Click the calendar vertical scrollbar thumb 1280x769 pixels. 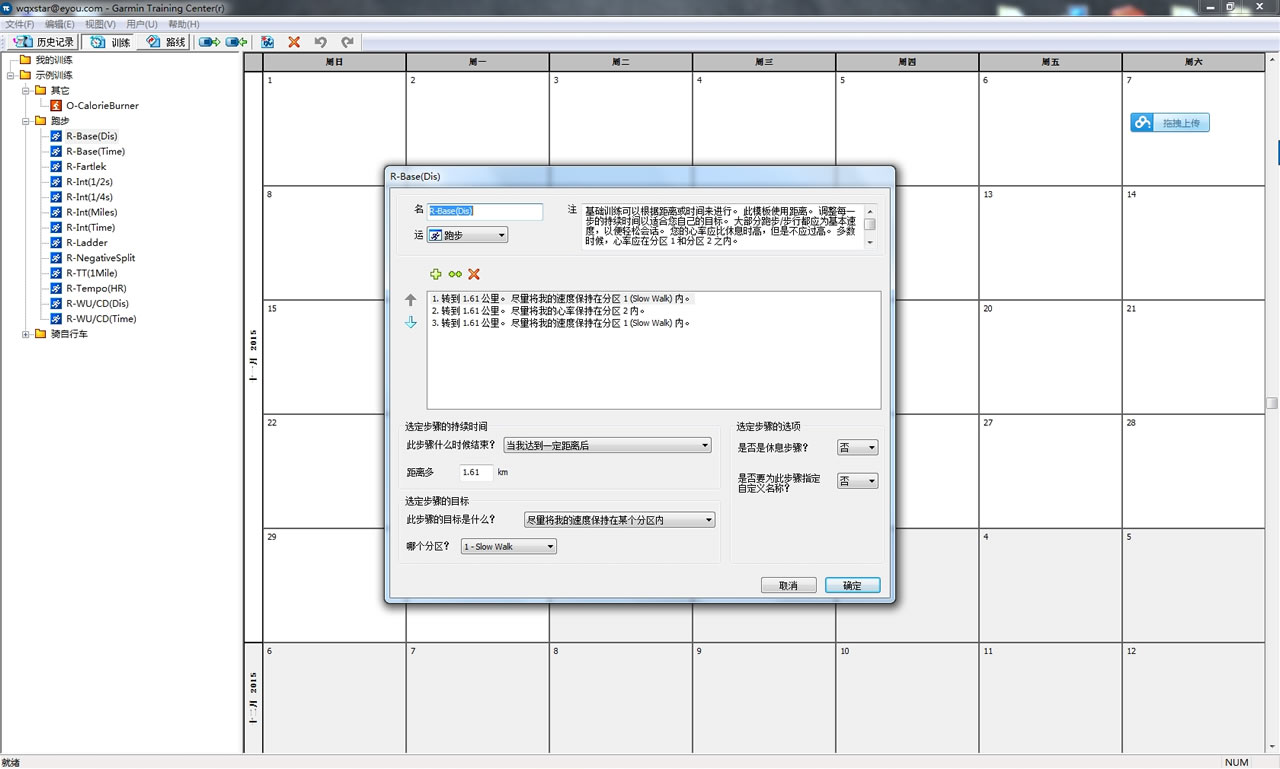(x=1272, y=403)
